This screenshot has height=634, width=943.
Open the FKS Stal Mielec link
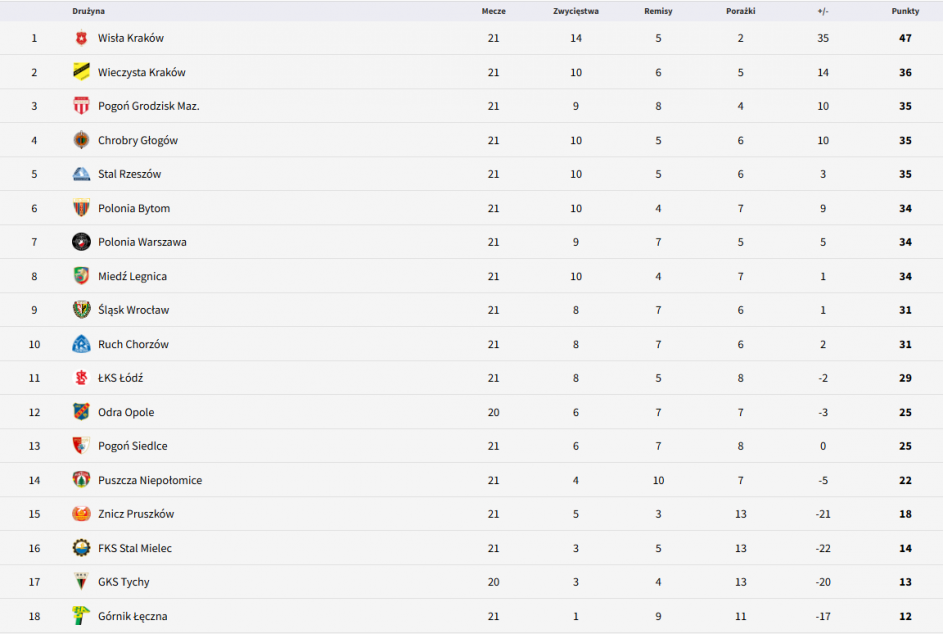135,548
